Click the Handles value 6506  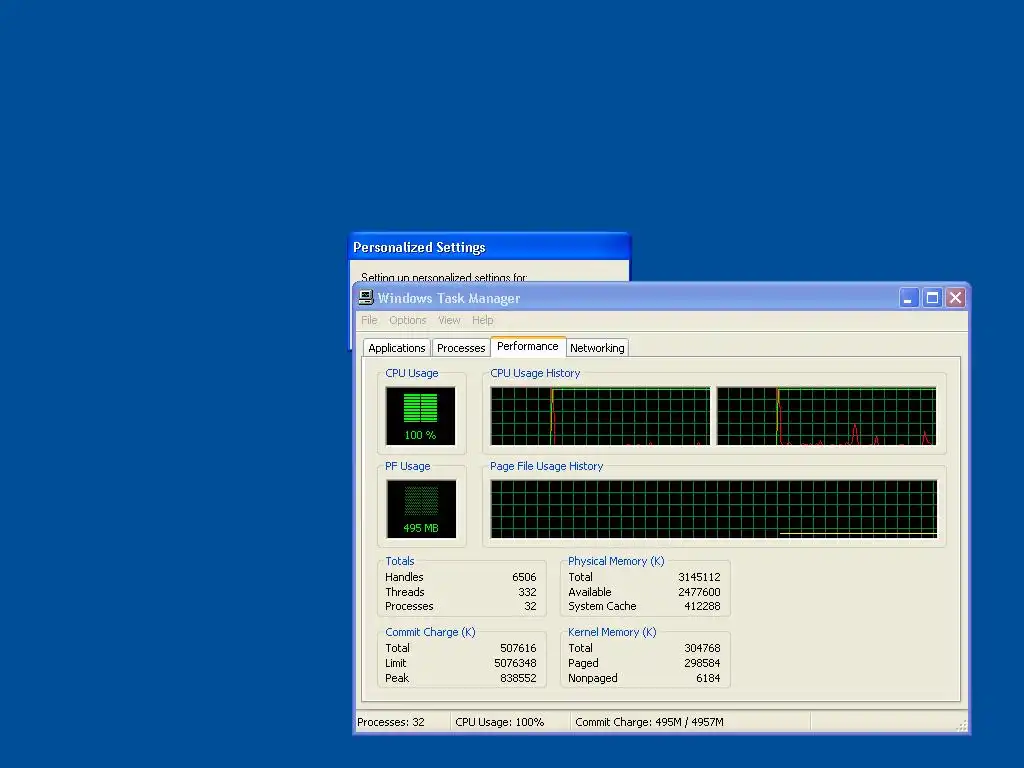point(524,577)
